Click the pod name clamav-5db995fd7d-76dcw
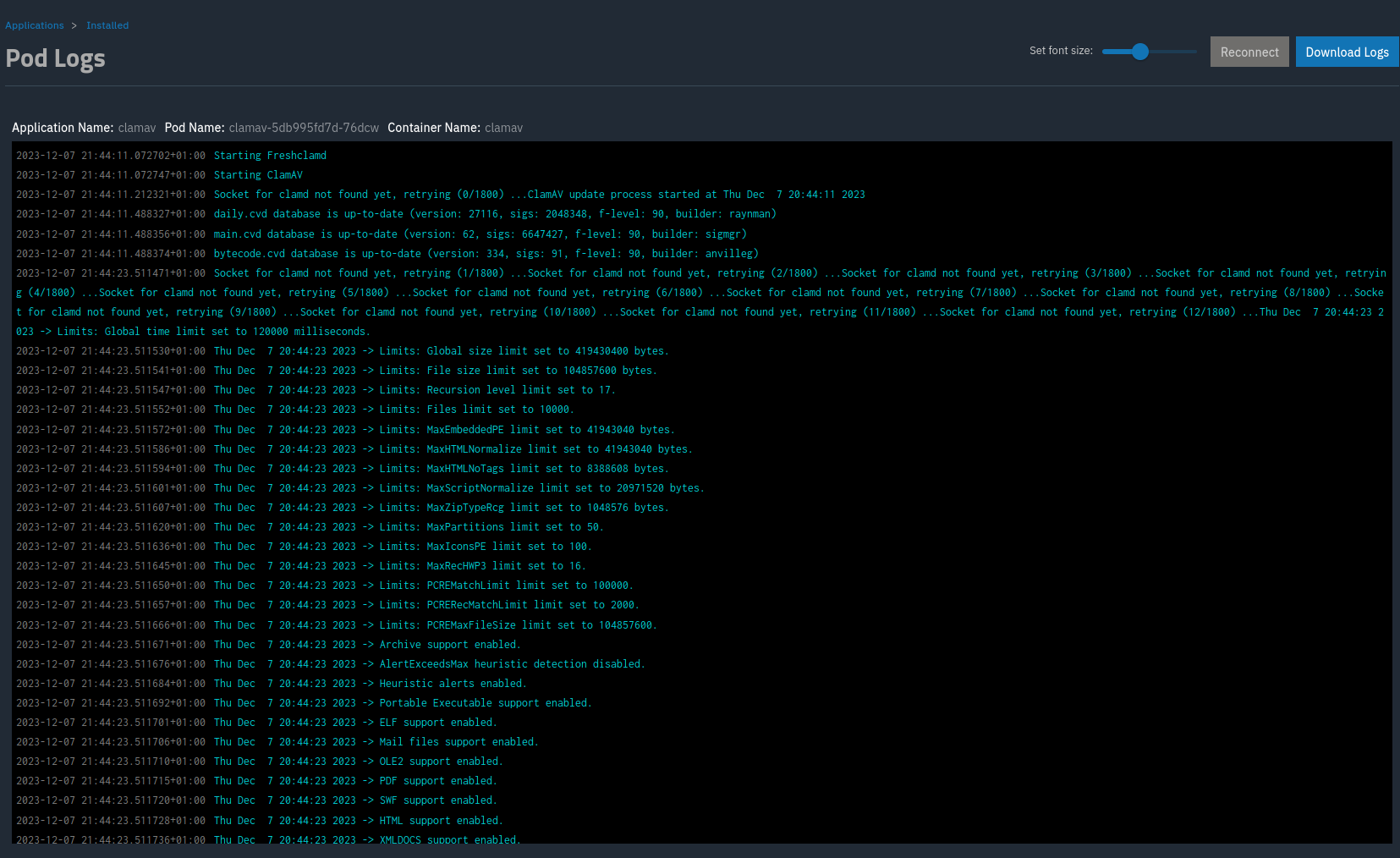The height and width of the screenshot is (858, 1400). (x=304, y=128)
